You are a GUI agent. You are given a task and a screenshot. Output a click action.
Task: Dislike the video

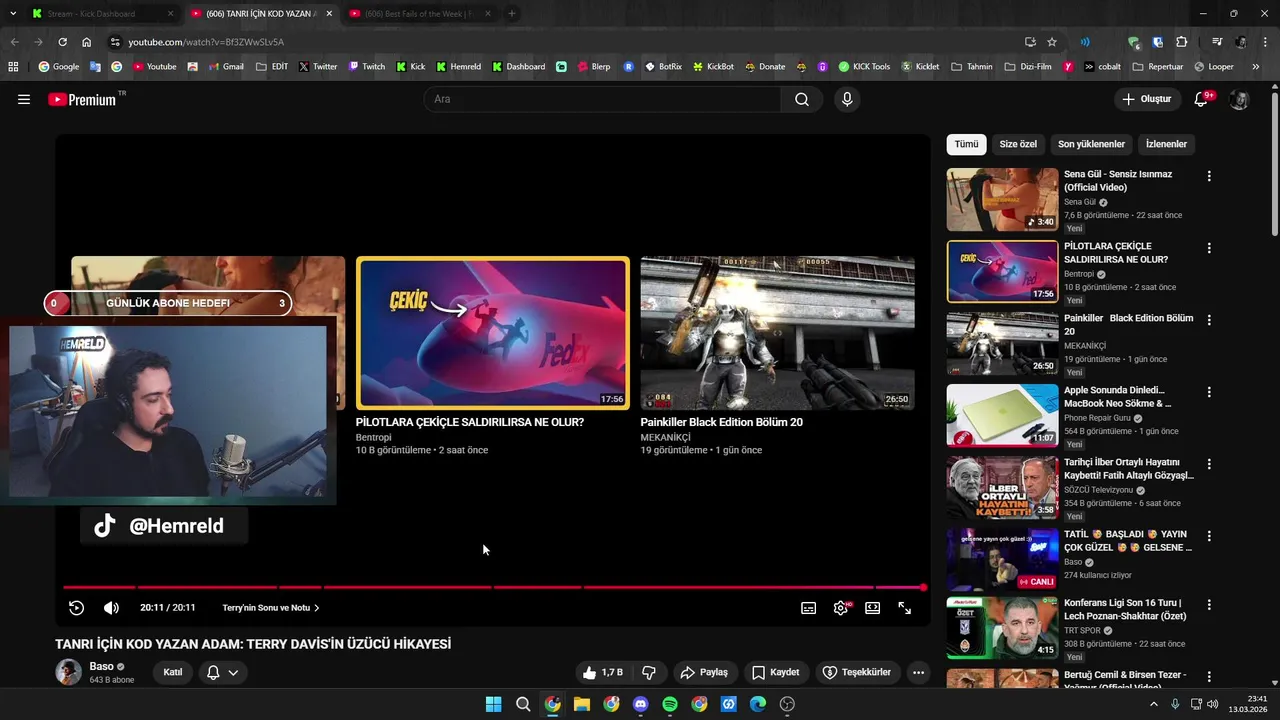click(649, 672)
